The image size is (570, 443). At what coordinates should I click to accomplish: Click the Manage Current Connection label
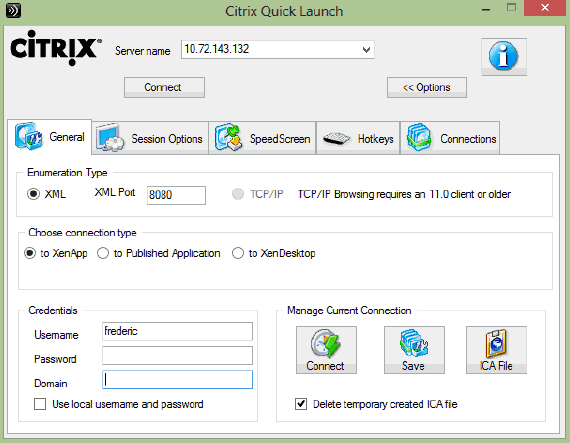coord(349,310)
